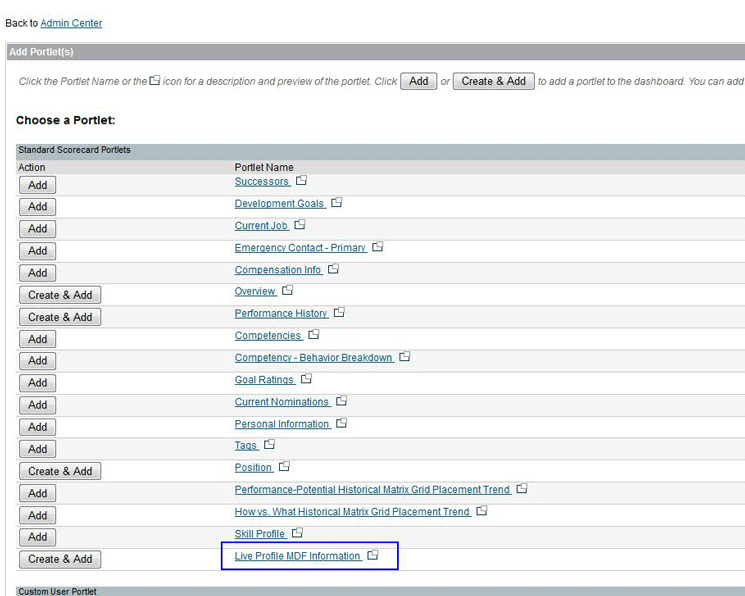Click preview icon beside Performance History
745x596 pixels.
click(339, 313)
